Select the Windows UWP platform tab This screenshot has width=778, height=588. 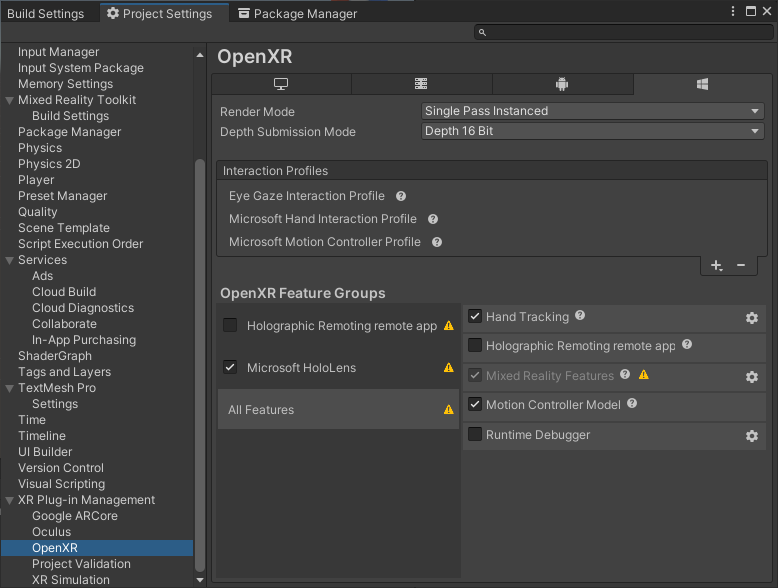tap(703, 84)
